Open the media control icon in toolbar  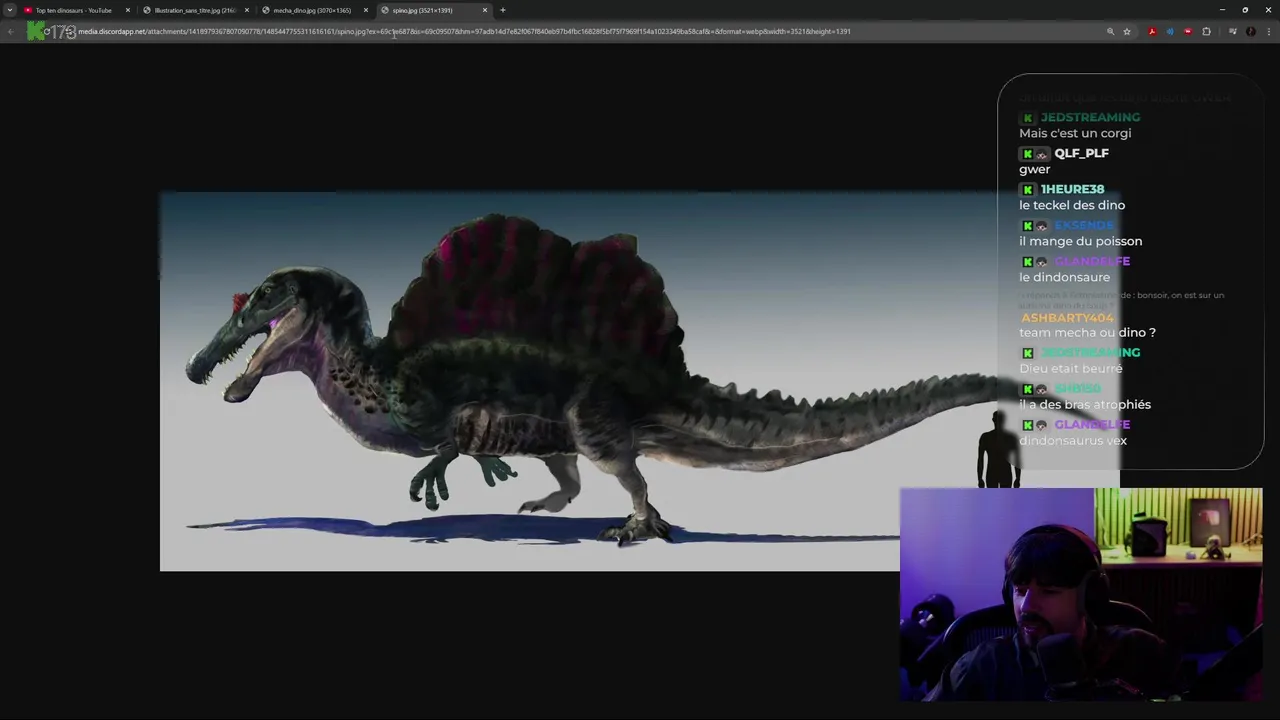coord(1232,31)
